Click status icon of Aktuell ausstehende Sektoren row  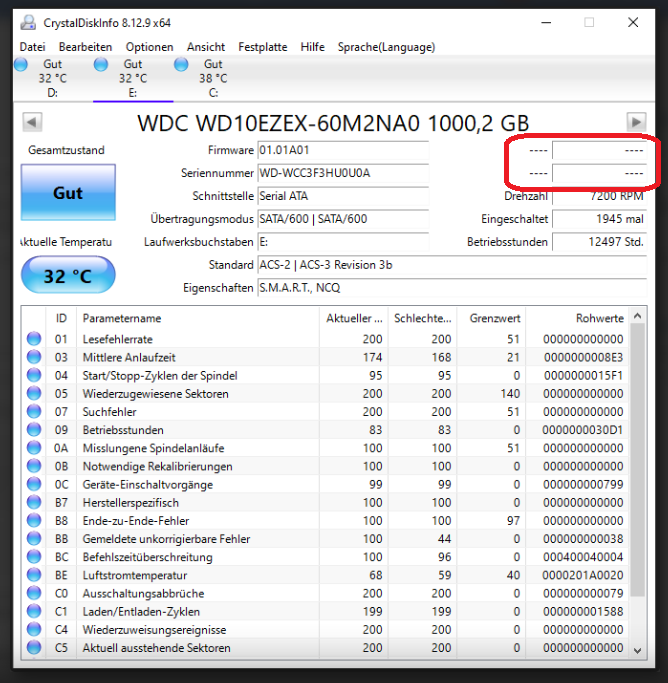click(x=34, y=648)
